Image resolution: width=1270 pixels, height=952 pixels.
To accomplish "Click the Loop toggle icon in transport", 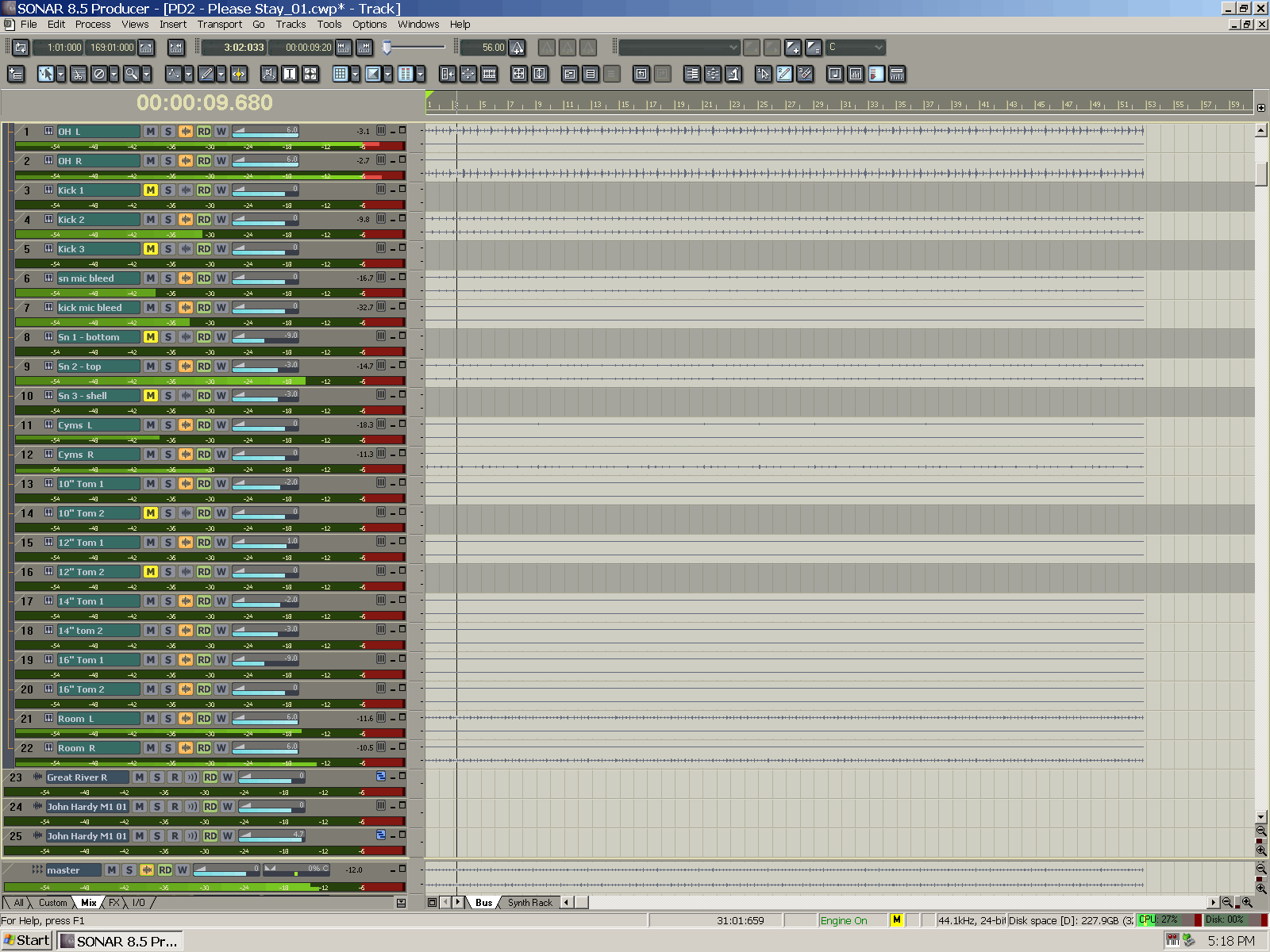I will (x=21, y=48).
